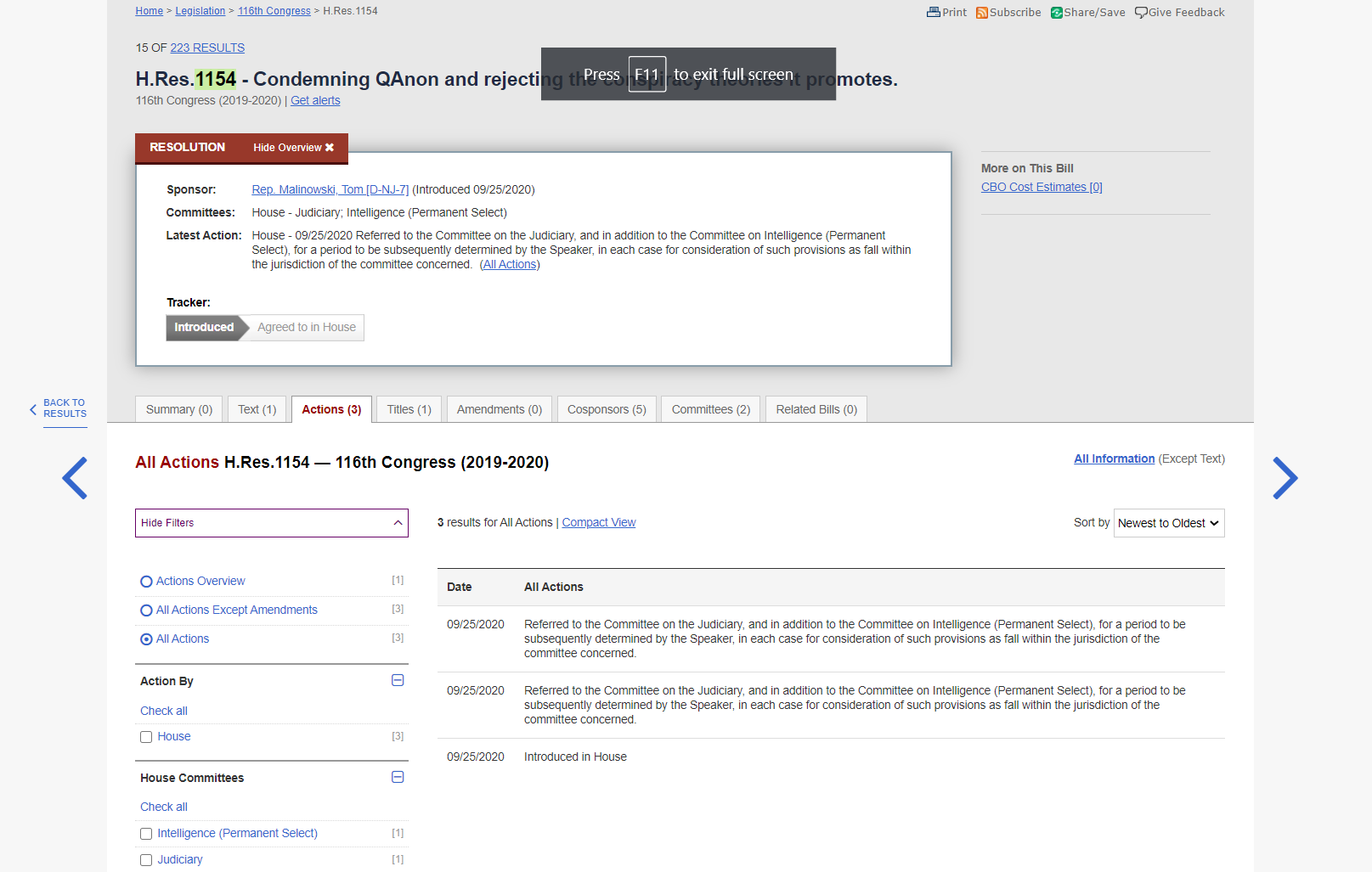The width and height of the screenshot is (1372, 872).
Task: Click Check all under Action By
Action: [x=164, y=711]
